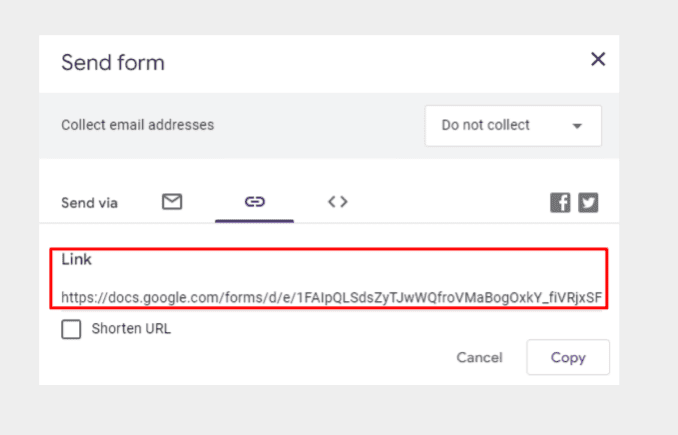Click the Link field label
Image resolution: width=678 pixels, height=435 pixels.
coord(77,259)
